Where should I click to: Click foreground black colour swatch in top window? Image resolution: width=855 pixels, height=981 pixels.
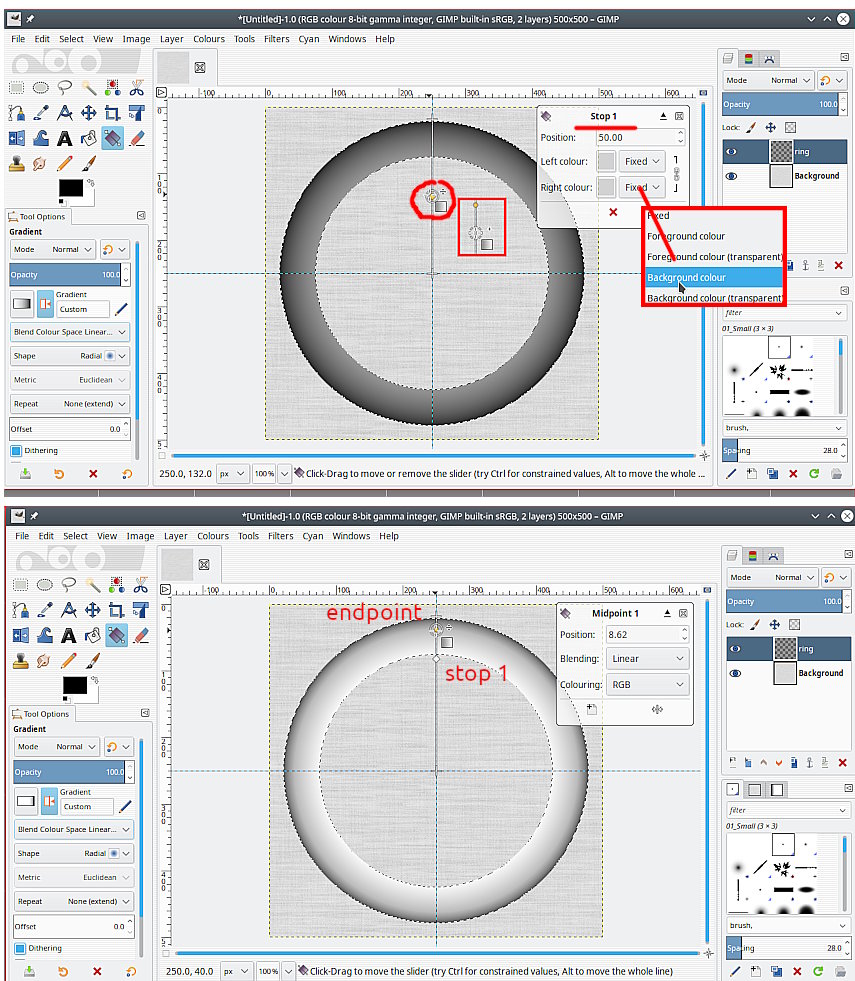coord(71,188)
